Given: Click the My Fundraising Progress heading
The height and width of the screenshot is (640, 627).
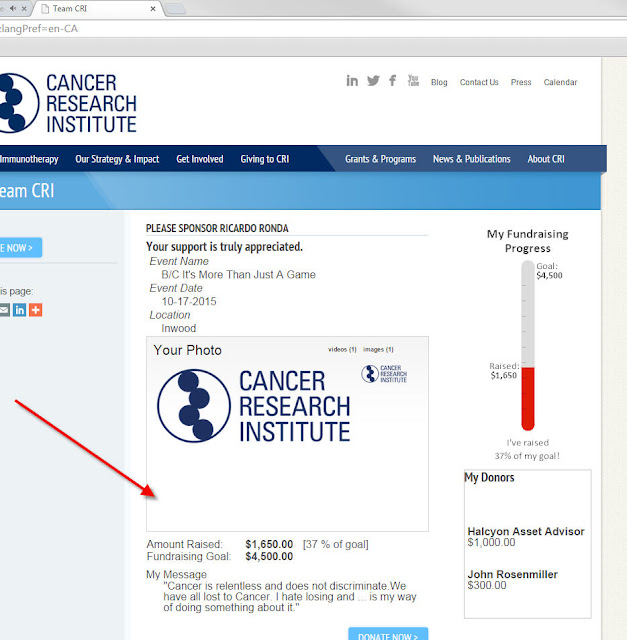Looking at the screenshot, I should click(527, 241).
